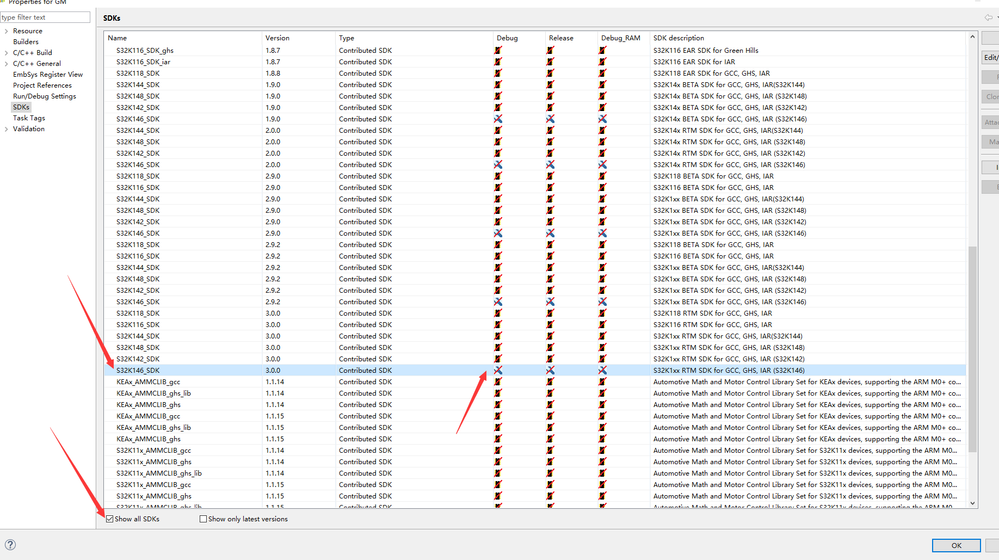Viewport: 999px width, 560px height.
Task: Select the S32K118_SDK 1.8.8 row name
Action: pos(138,73)
